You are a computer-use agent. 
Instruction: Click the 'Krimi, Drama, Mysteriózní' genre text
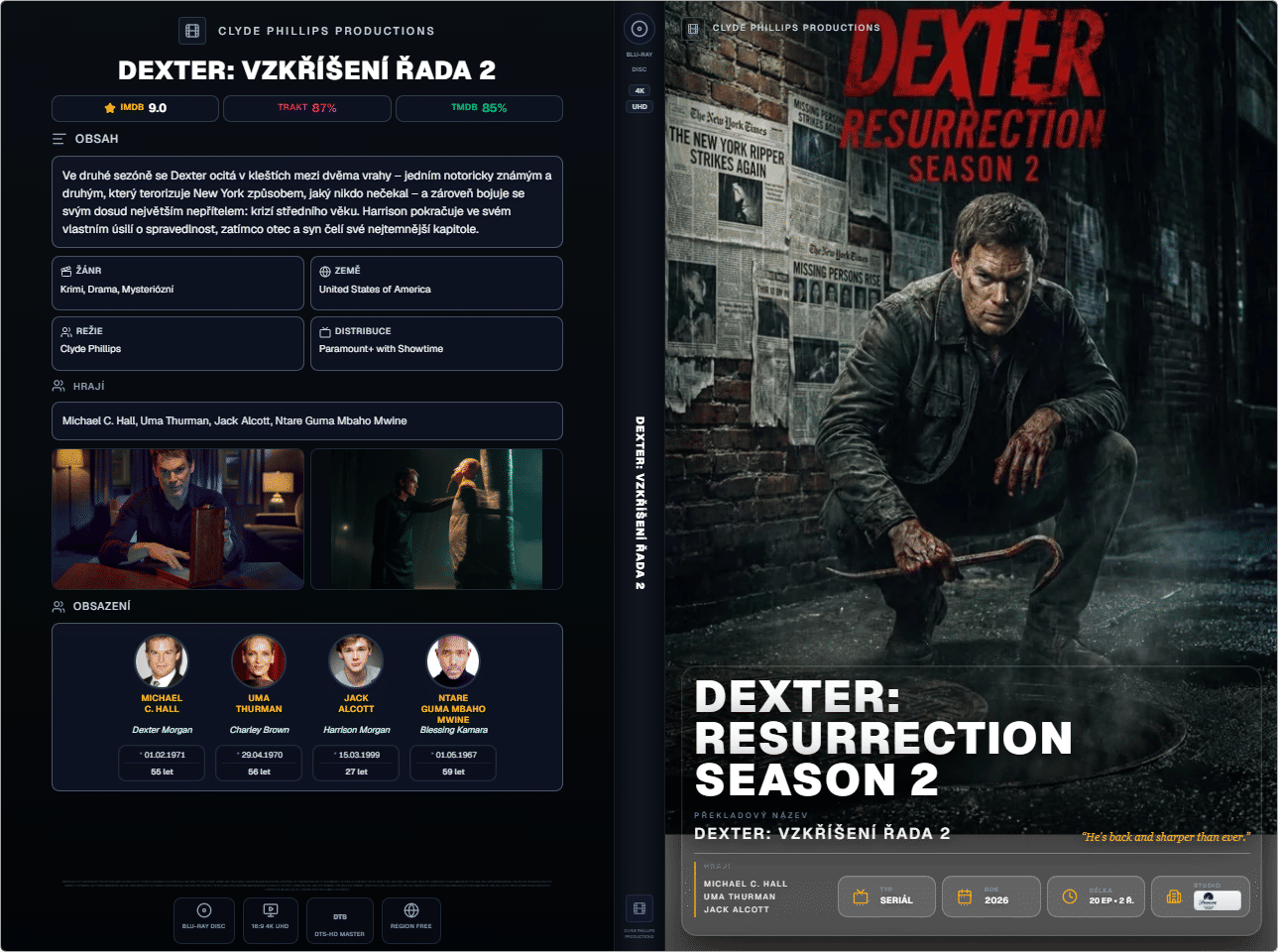click(117, 290)
